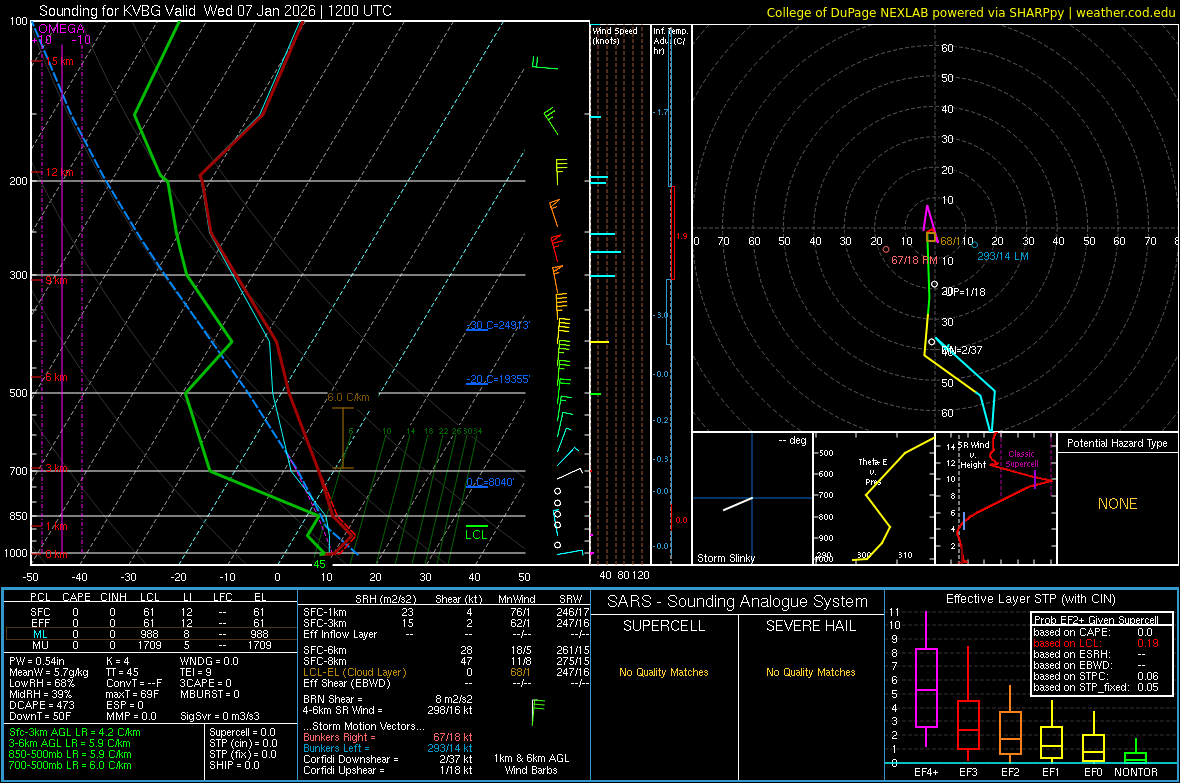Select the highlighted ML parcel row
The height and width of the screenshot is (783, 1180).
pos(150,635)
